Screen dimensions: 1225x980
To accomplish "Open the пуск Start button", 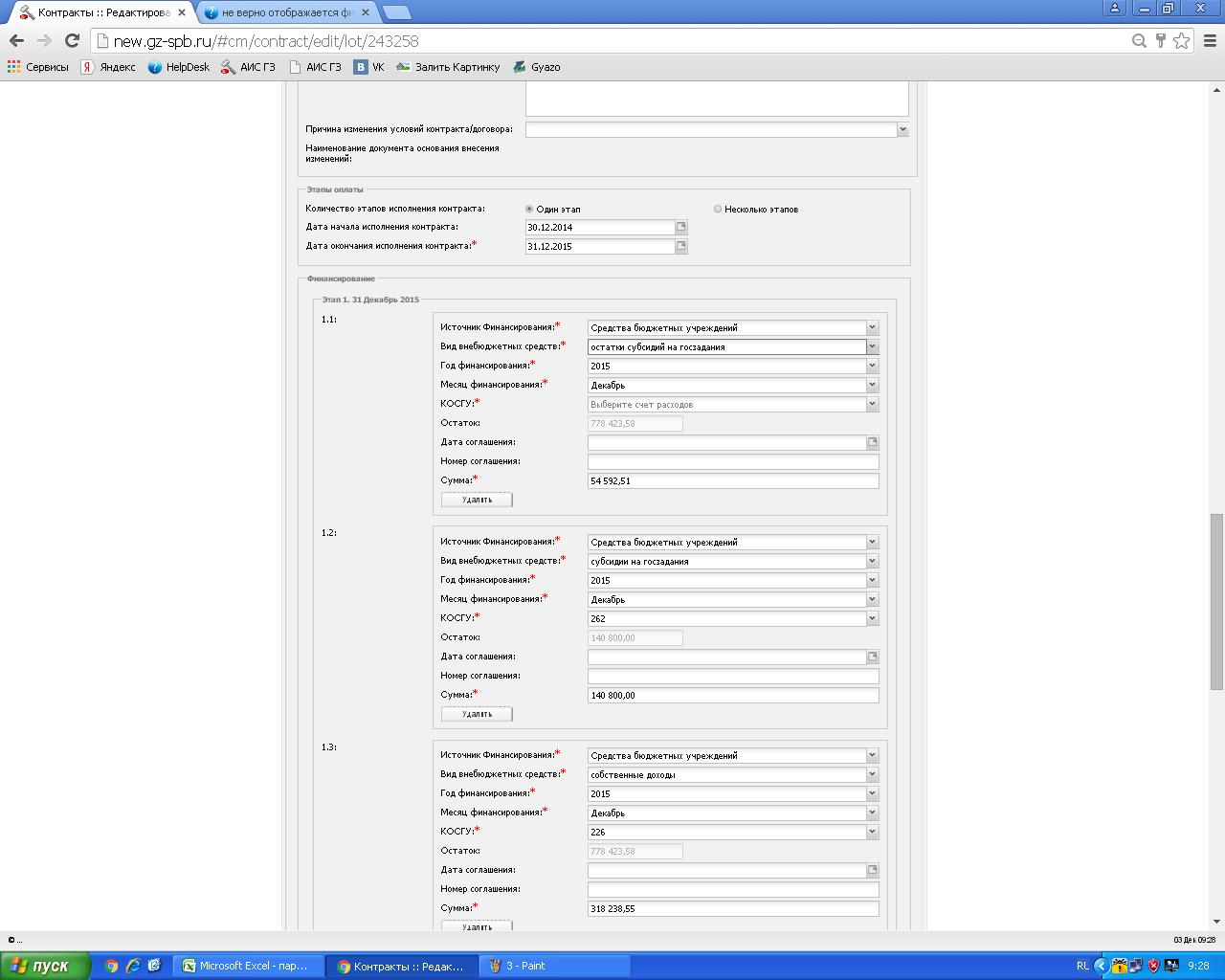I will 45,966.
